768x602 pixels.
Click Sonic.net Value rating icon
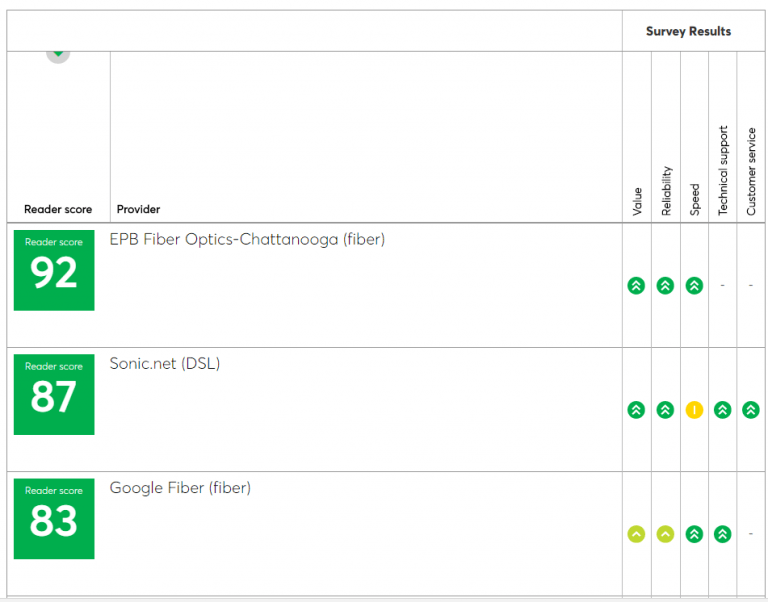[636, 409]
